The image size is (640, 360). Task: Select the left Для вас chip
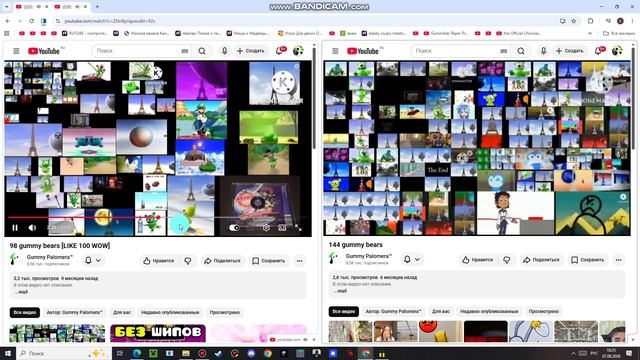click(x=122, y=312)
